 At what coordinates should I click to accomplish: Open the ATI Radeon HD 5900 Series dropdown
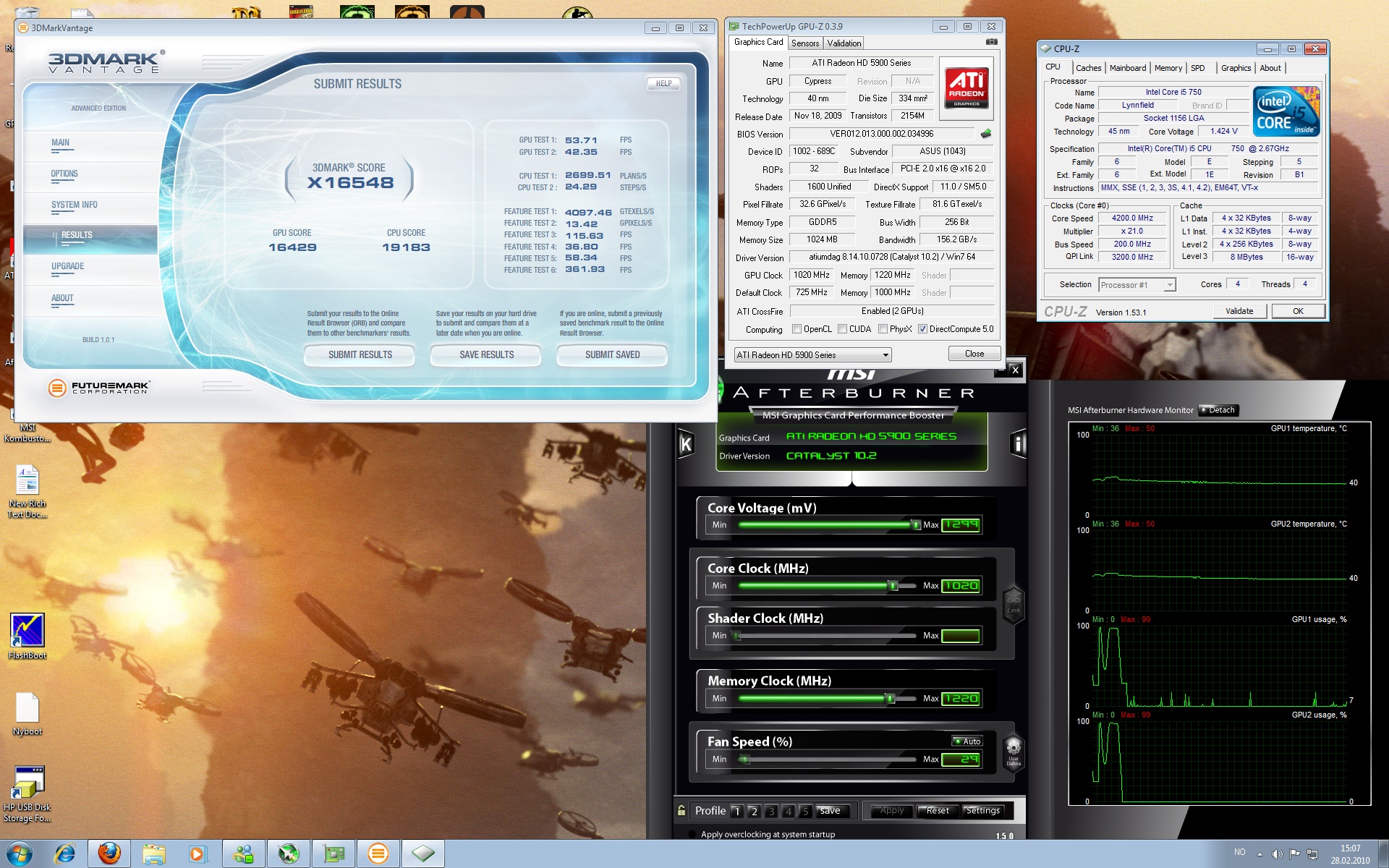tap(812, 354)
